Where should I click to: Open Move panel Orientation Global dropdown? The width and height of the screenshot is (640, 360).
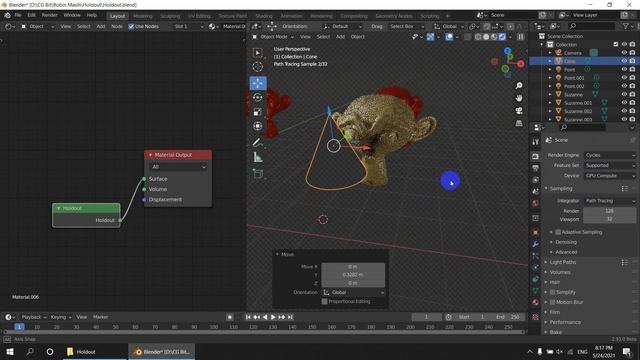(353, 293)
